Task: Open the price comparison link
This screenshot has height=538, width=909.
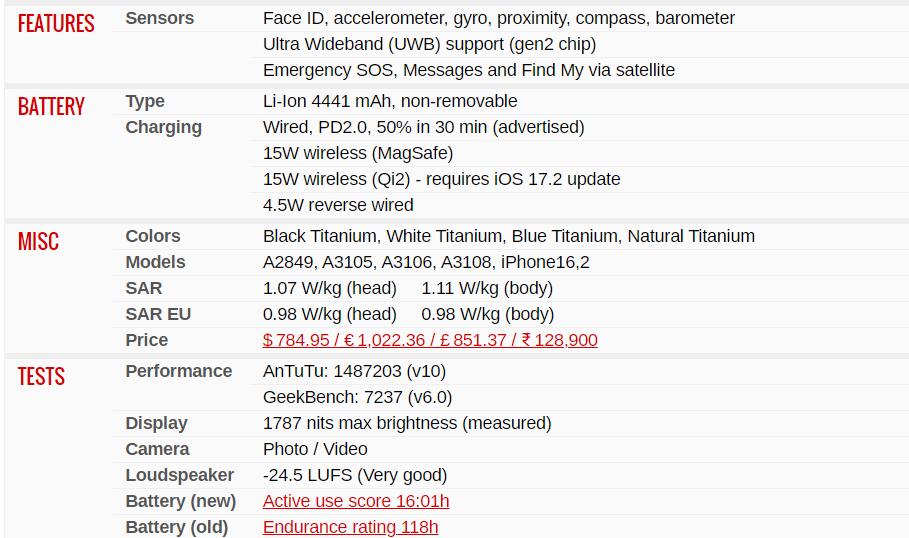Action: pyautogui.click(x=430, y=340)
